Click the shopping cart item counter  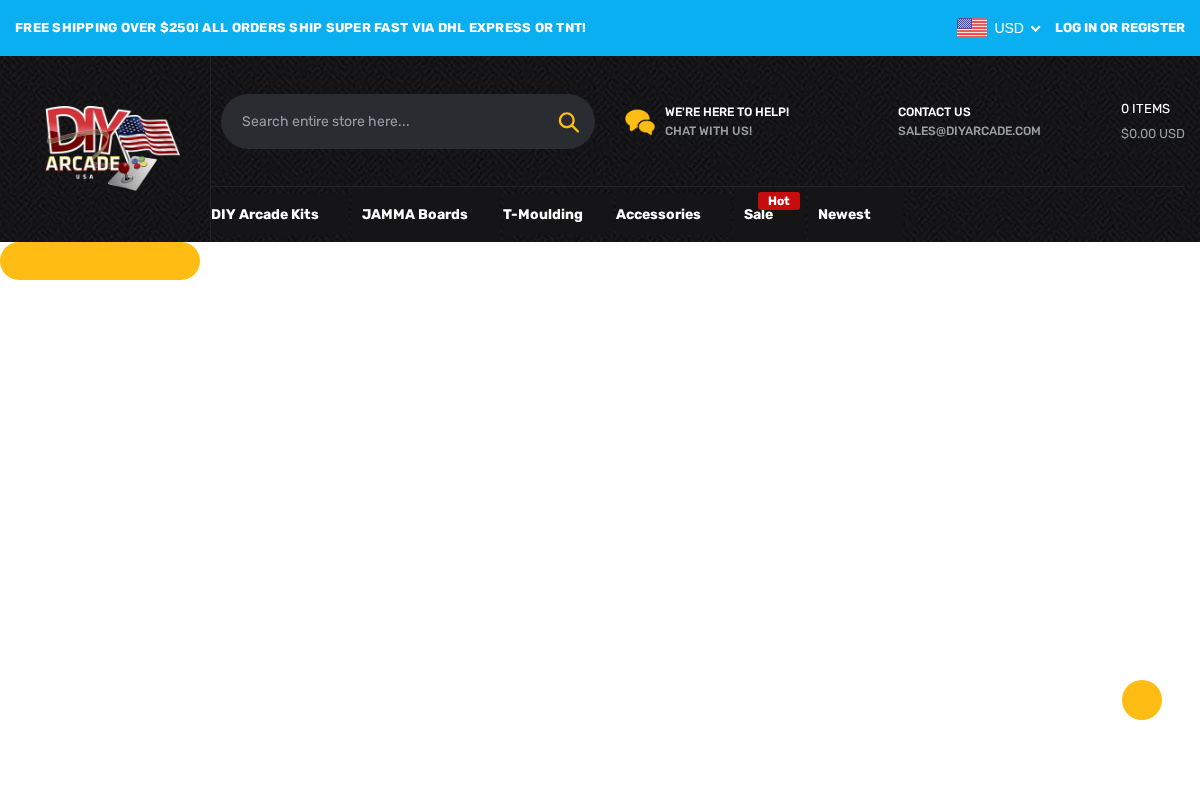click(1145, 108)
